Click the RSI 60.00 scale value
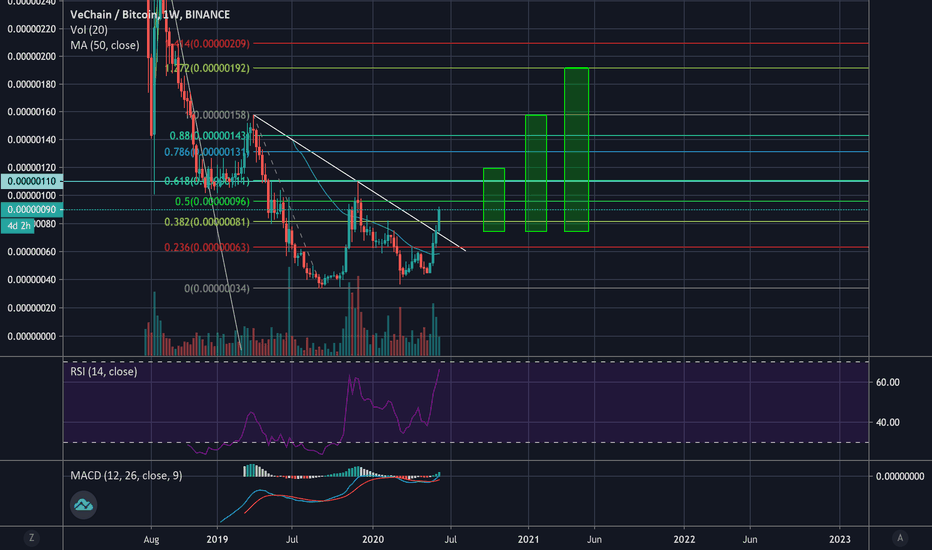Viewport: 932px width, 550px height. point(888,382)
